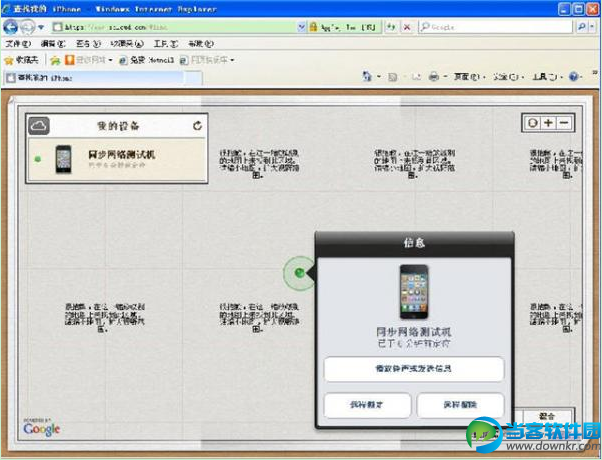Select the 混合 hybrid map view button
This screenshot has width=602, height=460.
click(x=547, y=416)
